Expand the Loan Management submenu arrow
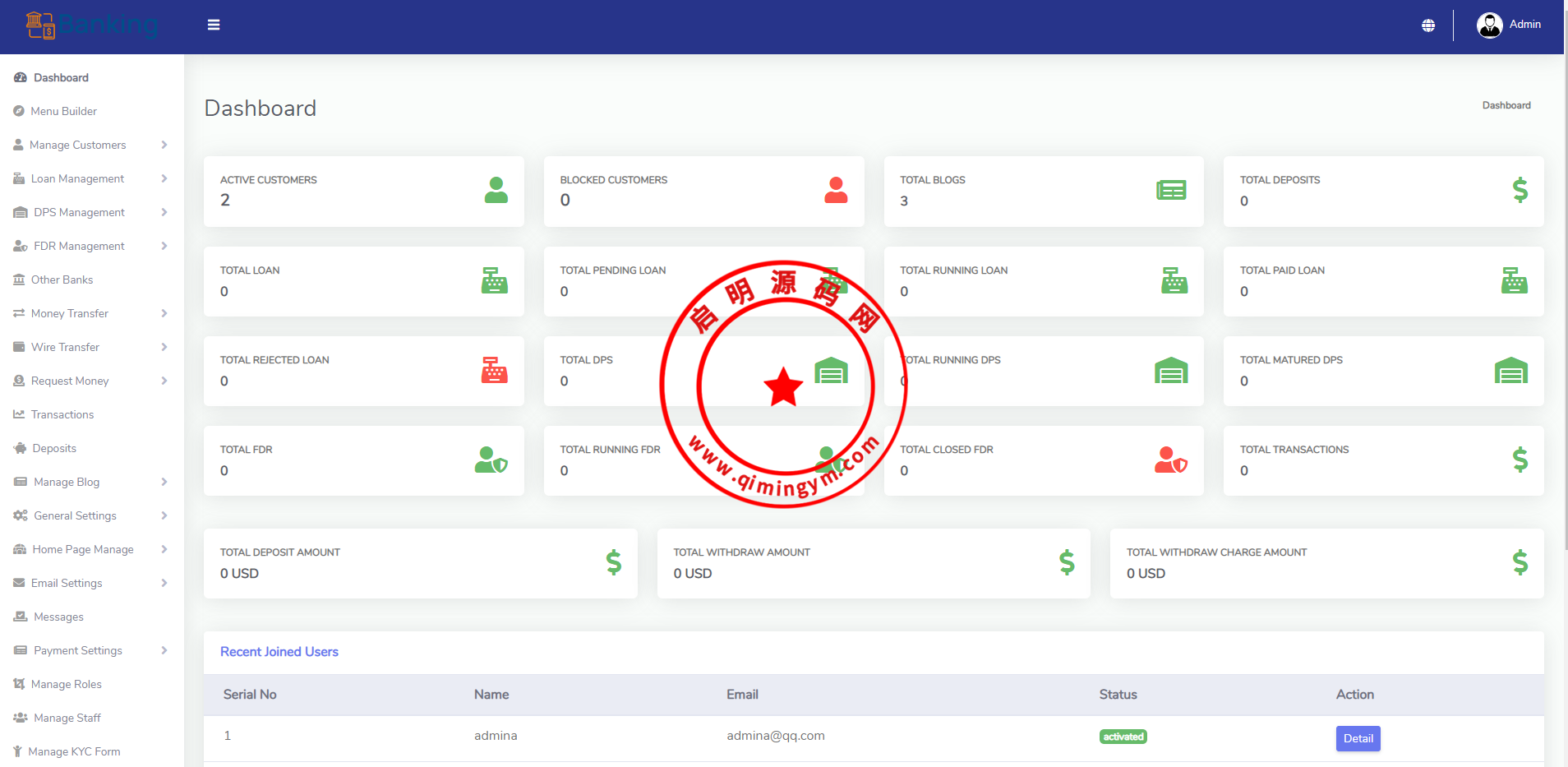Image resolution: width=1568 pixels, height=767 pixels. (x=164, y=178)
